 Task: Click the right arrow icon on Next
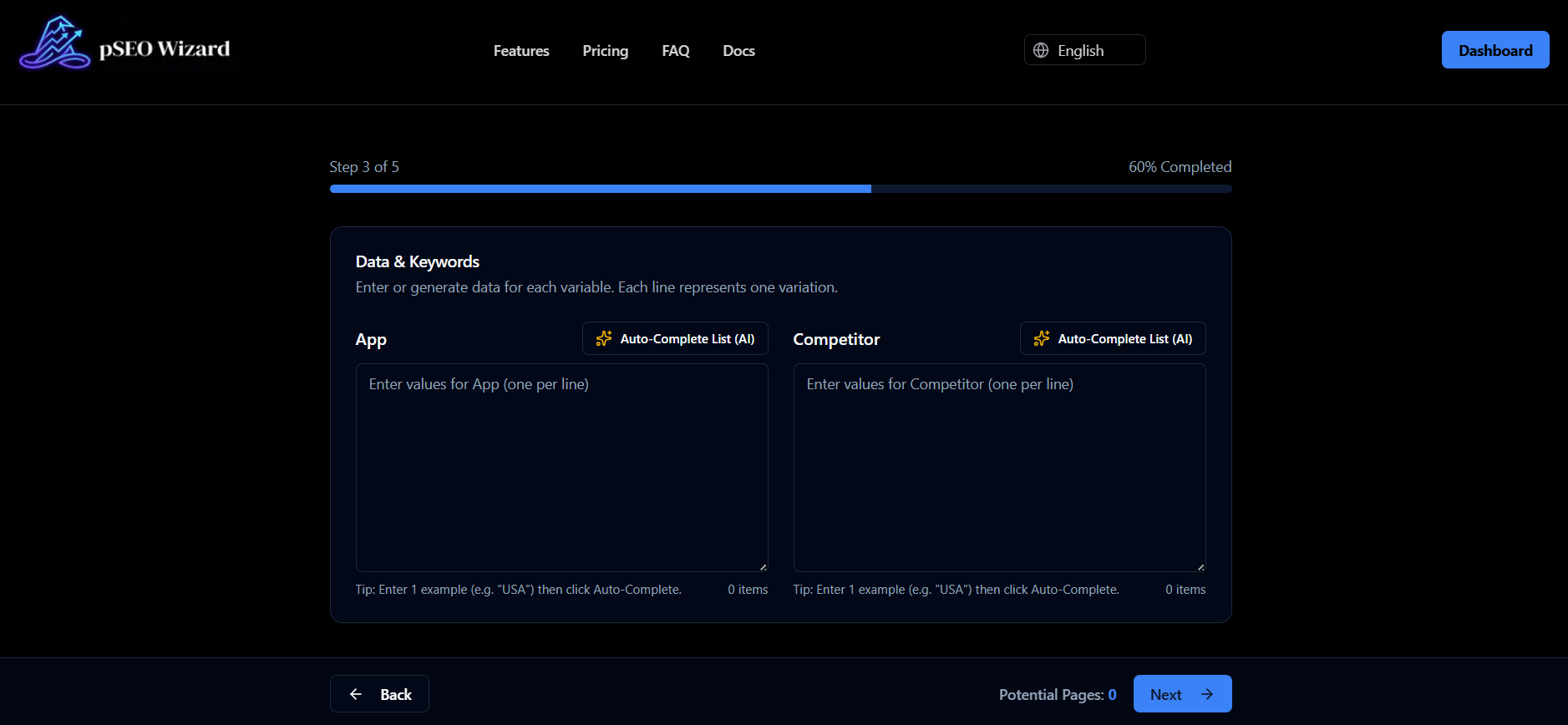pyautogui.click(x=1207, y=694)
